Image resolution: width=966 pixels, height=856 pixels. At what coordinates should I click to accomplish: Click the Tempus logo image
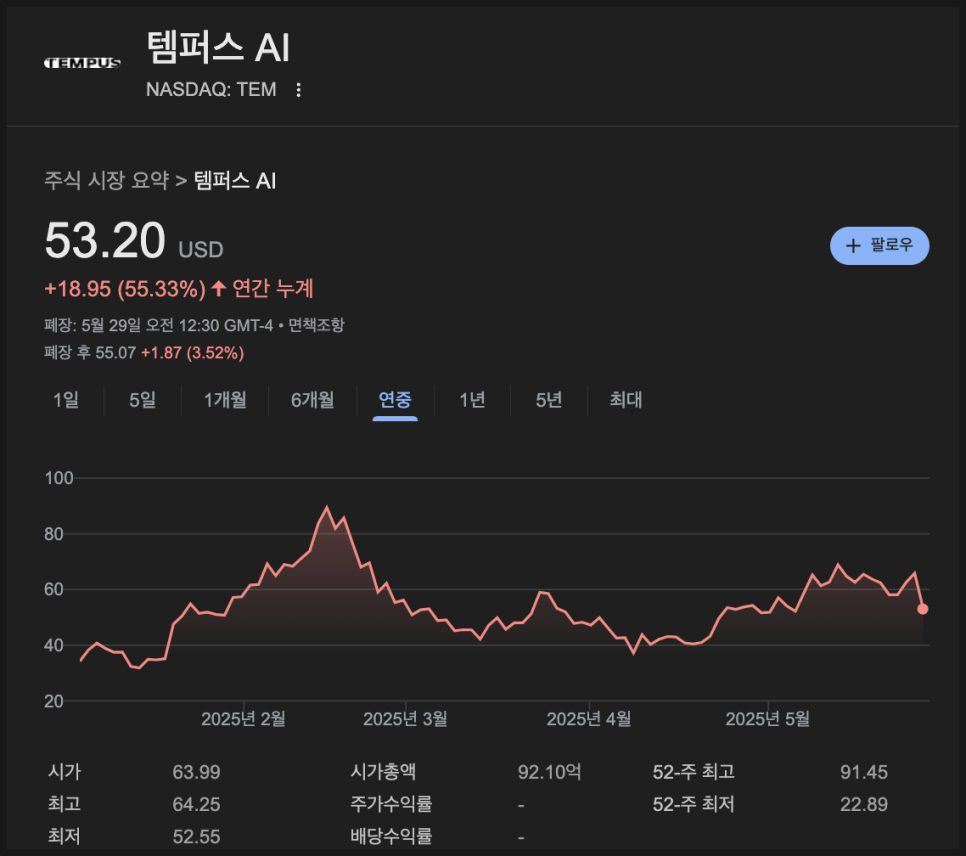[x=82, y=63]
